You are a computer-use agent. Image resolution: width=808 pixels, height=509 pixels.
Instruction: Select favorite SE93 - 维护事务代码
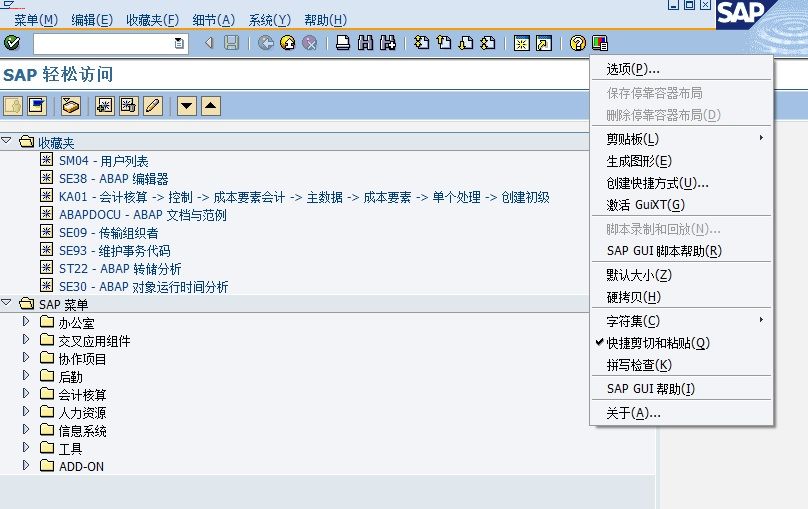pos(114,251)
